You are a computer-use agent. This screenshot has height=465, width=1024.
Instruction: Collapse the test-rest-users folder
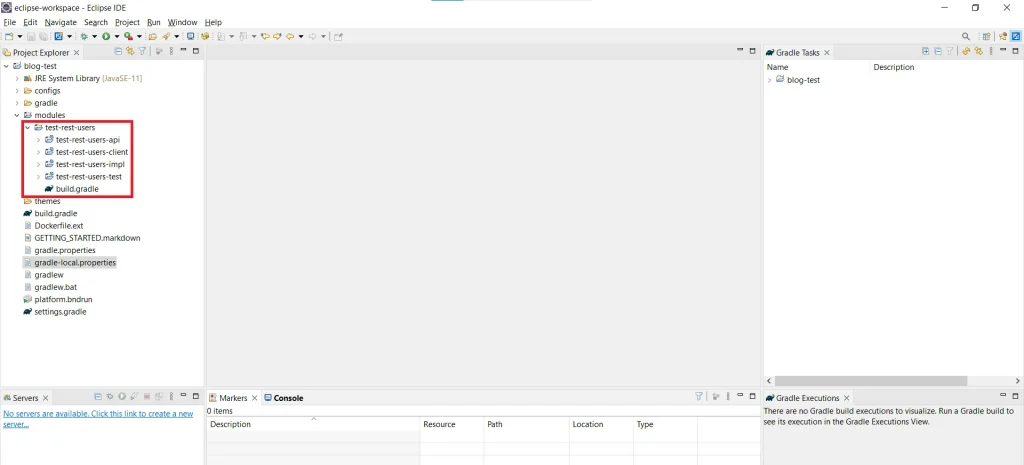(28, 127)
